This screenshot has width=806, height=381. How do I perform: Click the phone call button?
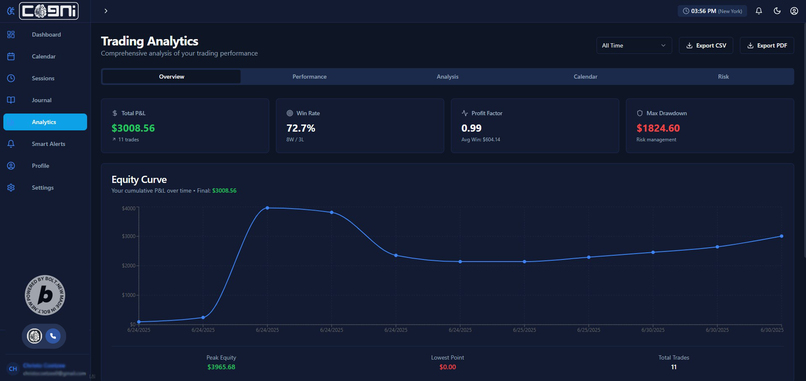point(53,336)
